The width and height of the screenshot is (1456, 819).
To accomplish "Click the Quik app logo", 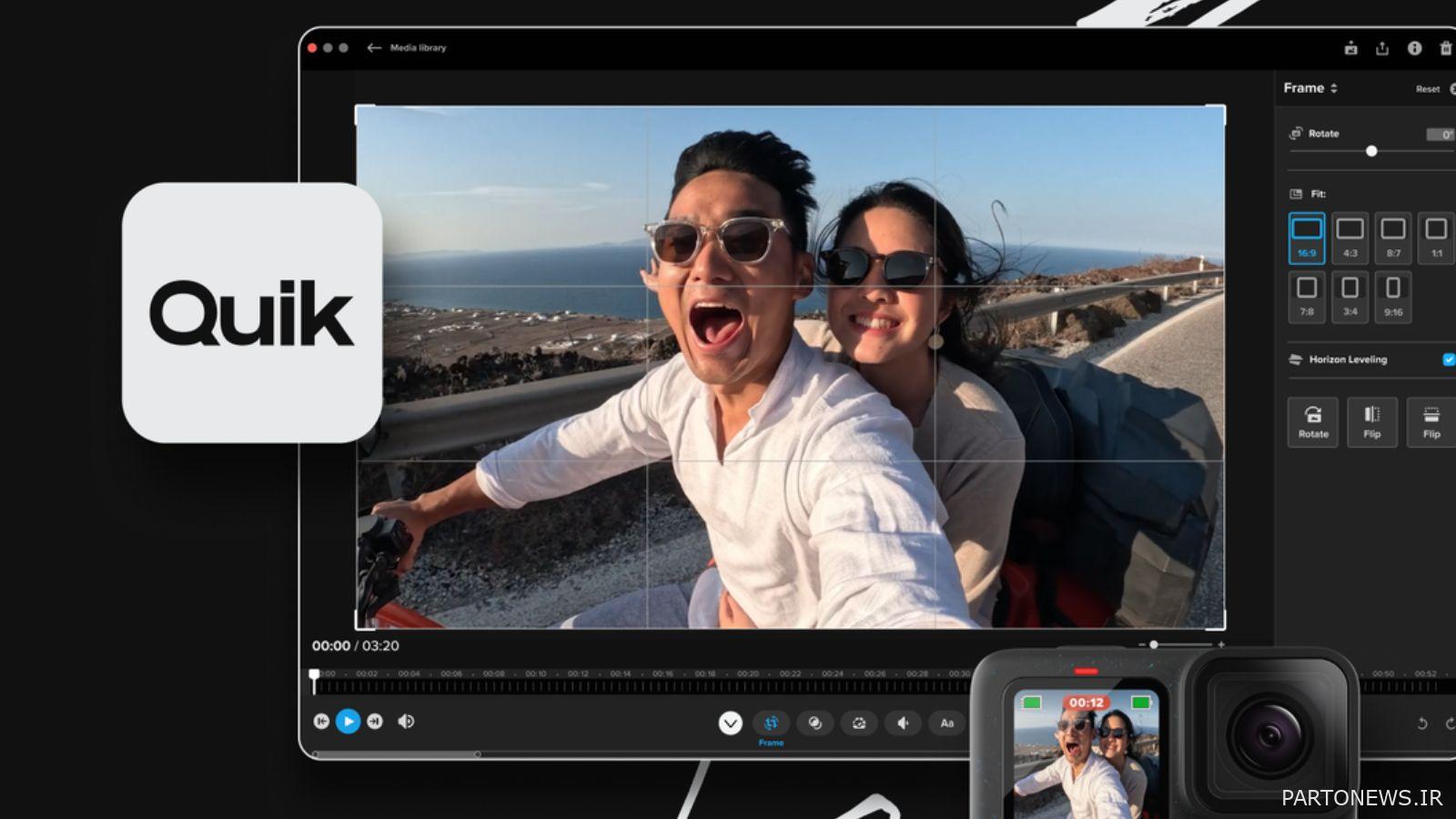I will (252, 313).
